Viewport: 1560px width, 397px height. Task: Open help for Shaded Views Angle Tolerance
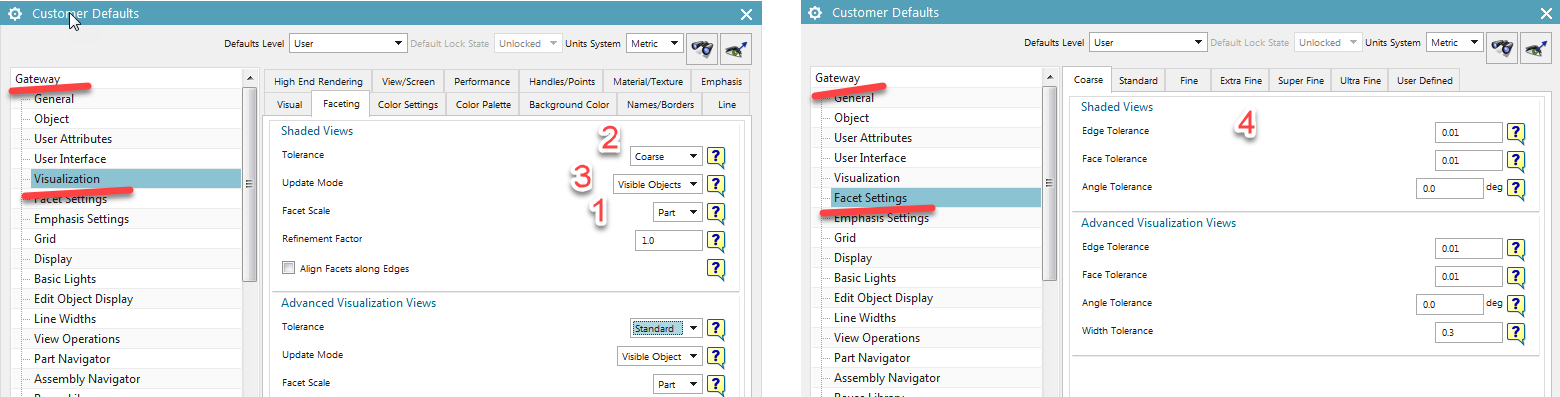coord(1516,188)
